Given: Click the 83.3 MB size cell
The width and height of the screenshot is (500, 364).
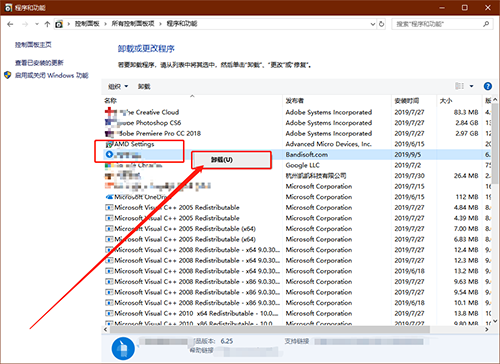Looking at the screenshot, I should [x=466, y=112].
